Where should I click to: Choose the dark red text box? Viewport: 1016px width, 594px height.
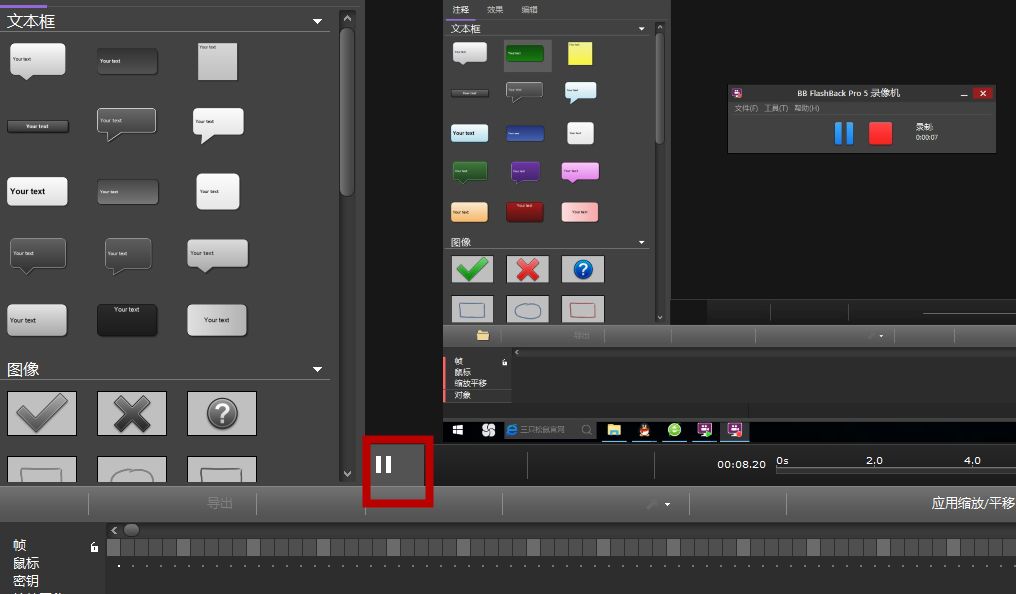pyautogui.click(x=525, y=212)
